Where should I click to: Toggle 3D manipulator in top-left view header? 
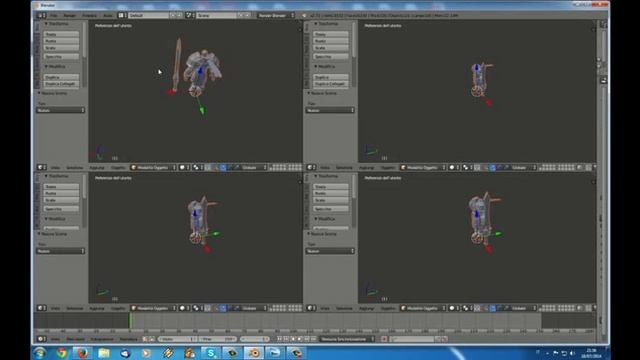(x=216, y=167)
